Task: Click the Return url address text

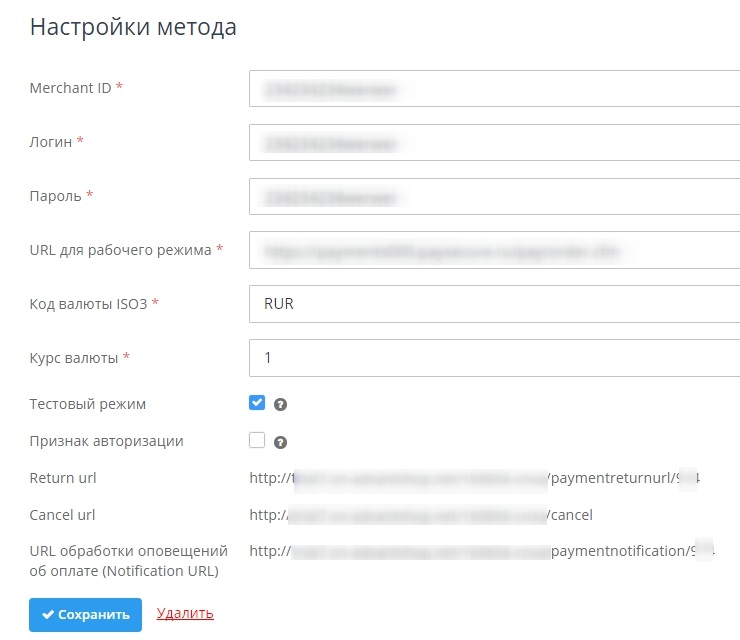Action: [x=480, y=478]
